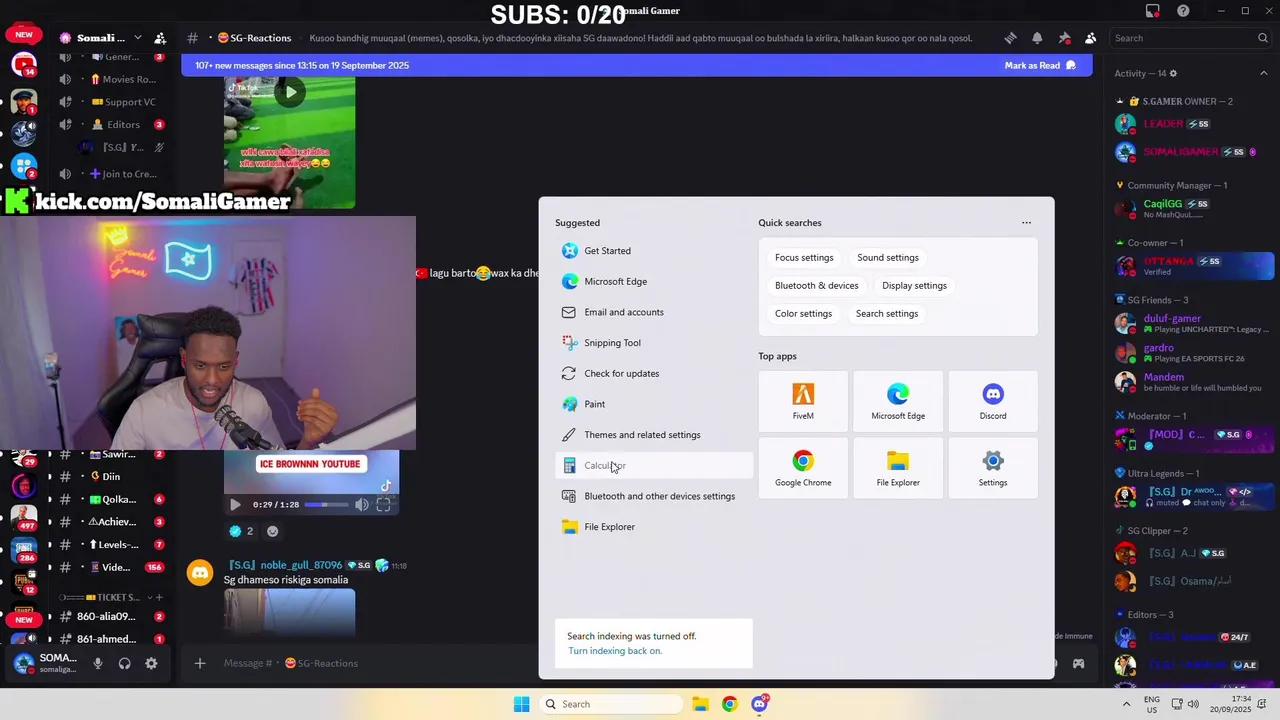Screen dimensions: 1280x720
Task: Mute the Discord microphone
Action: click(x=98, y=663)
